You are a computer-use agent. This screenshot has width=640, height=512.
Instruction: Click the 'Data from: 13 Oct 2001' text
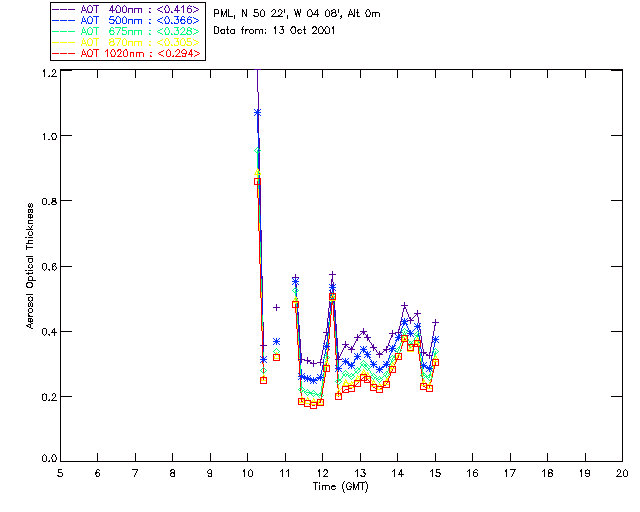tap(274, 31)
